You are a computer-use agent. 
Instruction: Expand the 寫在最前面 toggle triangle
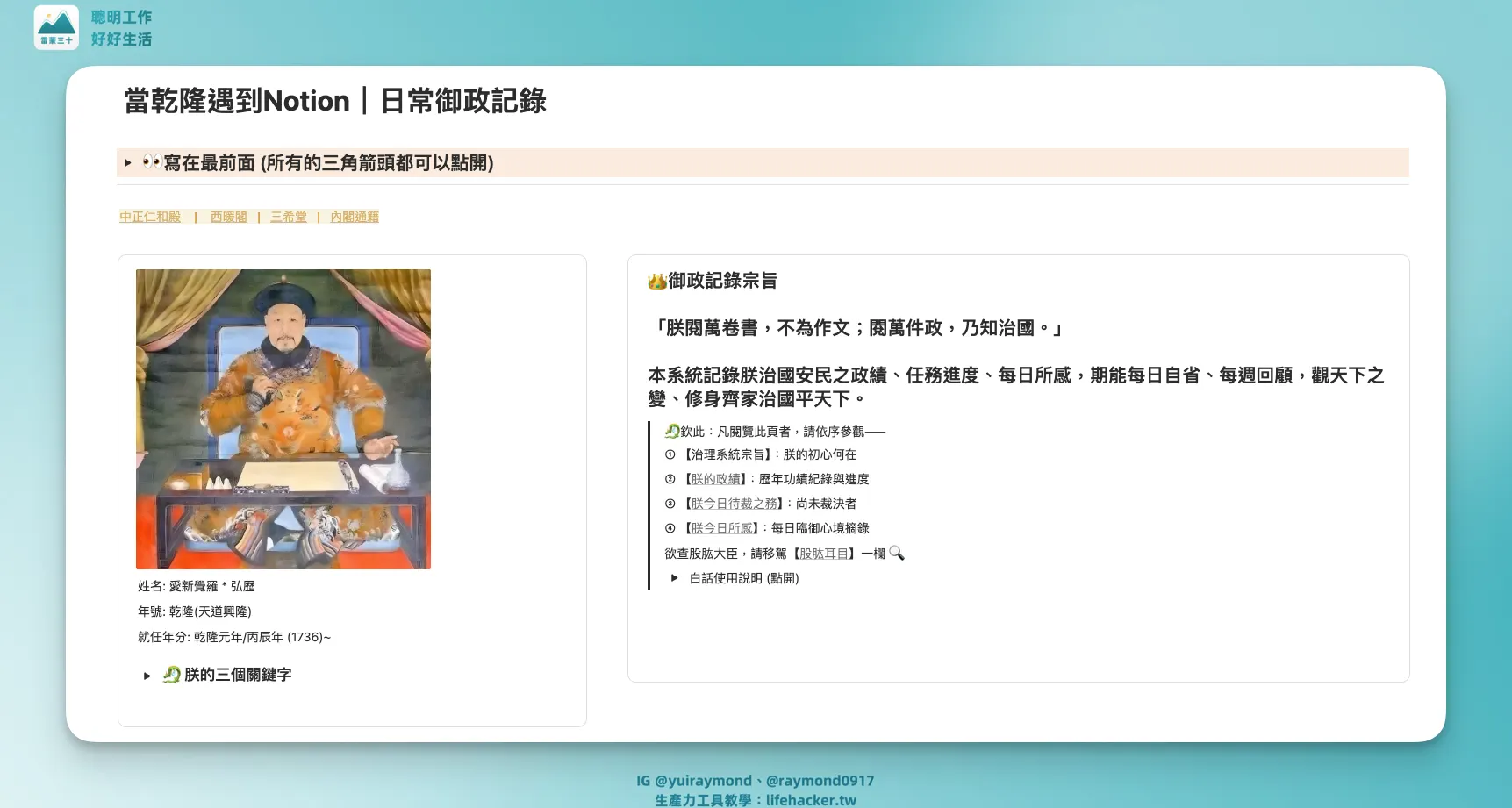pos(128,162)
